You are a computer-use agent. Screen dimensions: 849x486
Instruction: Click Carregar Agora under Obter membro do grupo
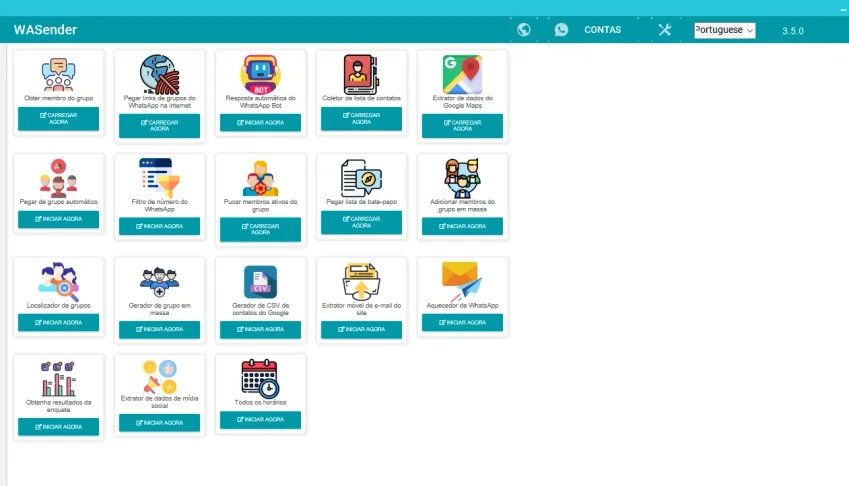tap(58, 119)
